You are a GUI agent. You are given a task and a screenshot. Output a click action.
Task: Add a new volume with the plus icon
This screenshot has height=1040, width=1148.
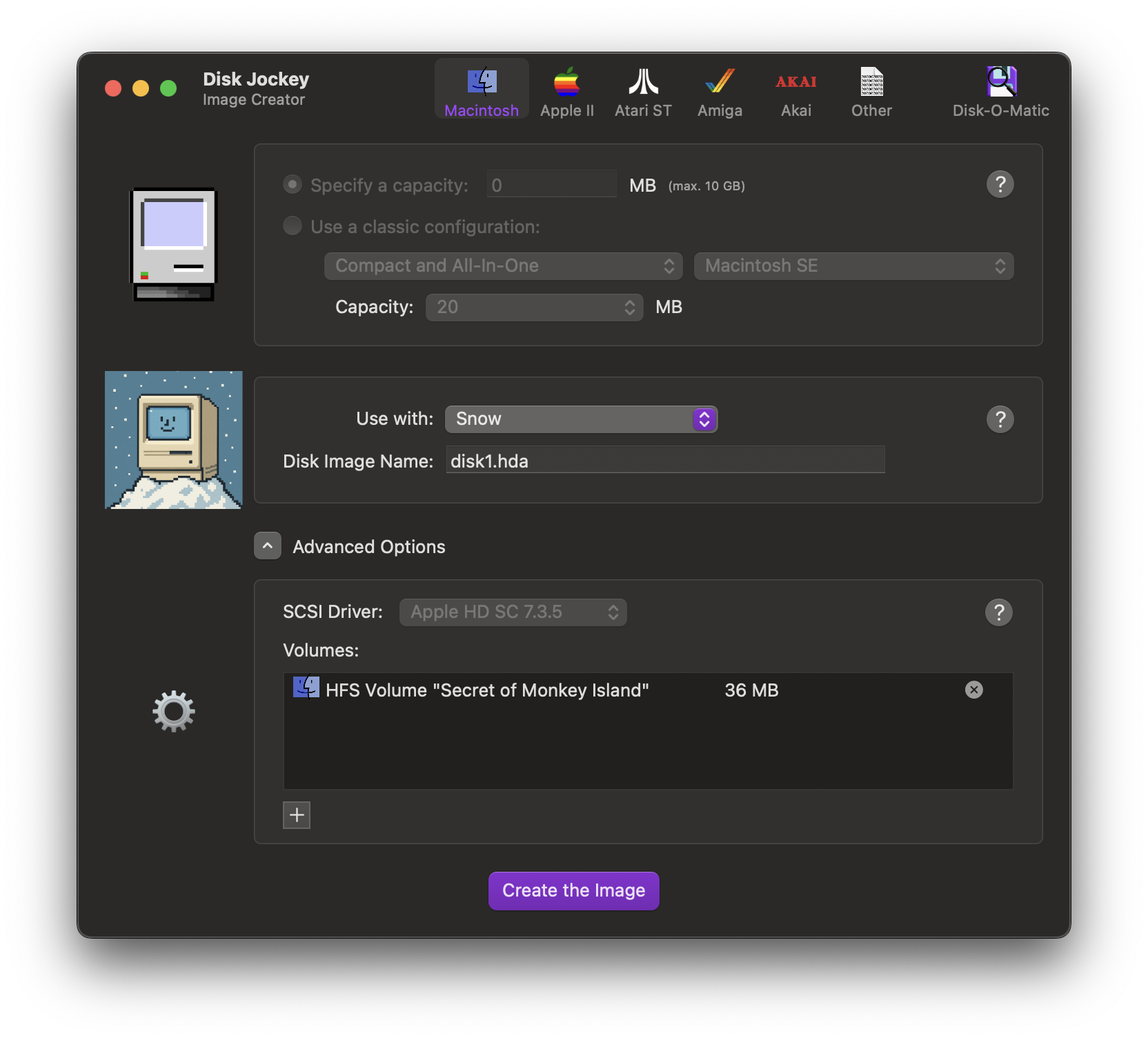(297, 814)
